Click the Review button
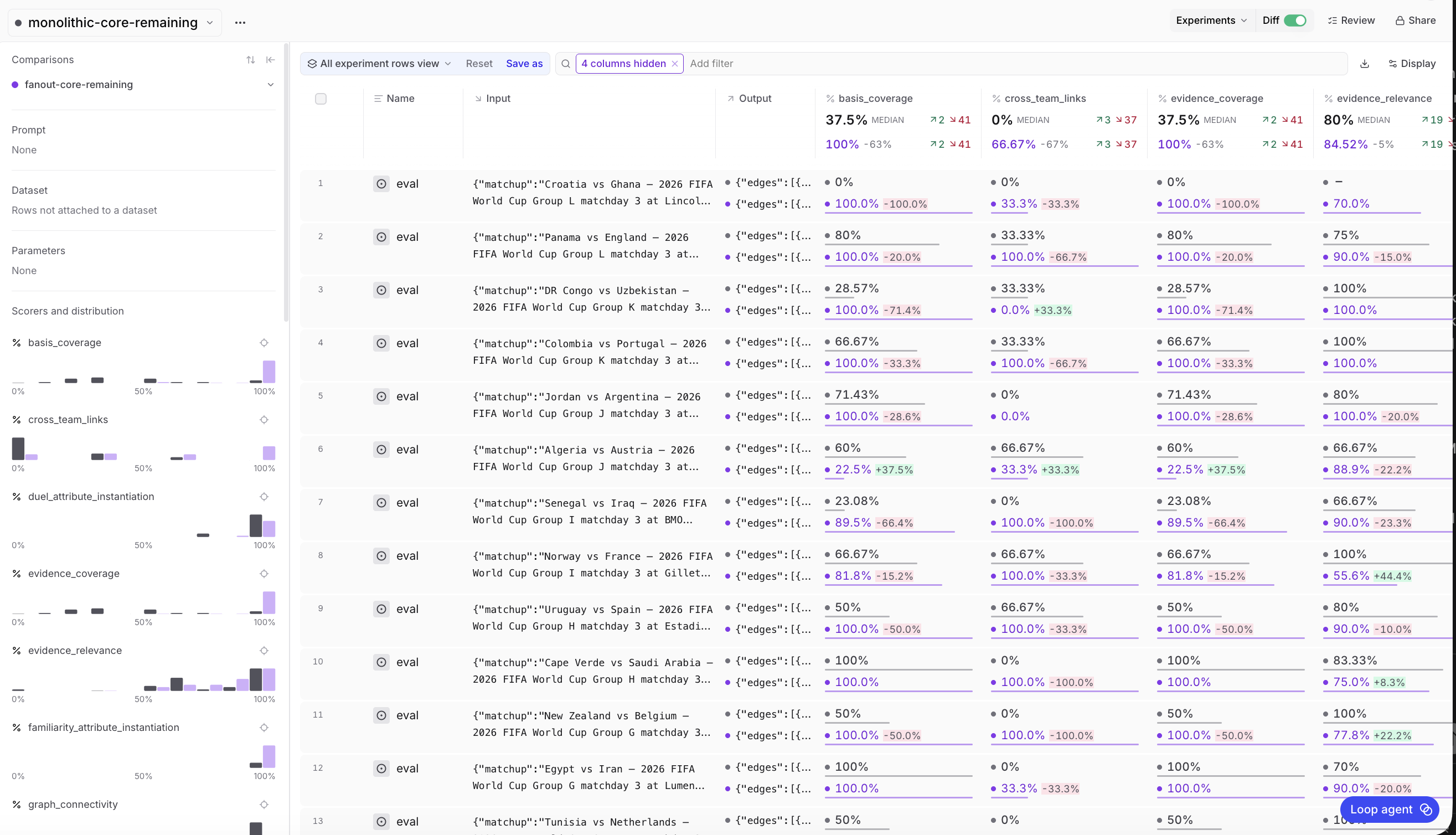The image size is (1456, 835). click(1351, 20)
